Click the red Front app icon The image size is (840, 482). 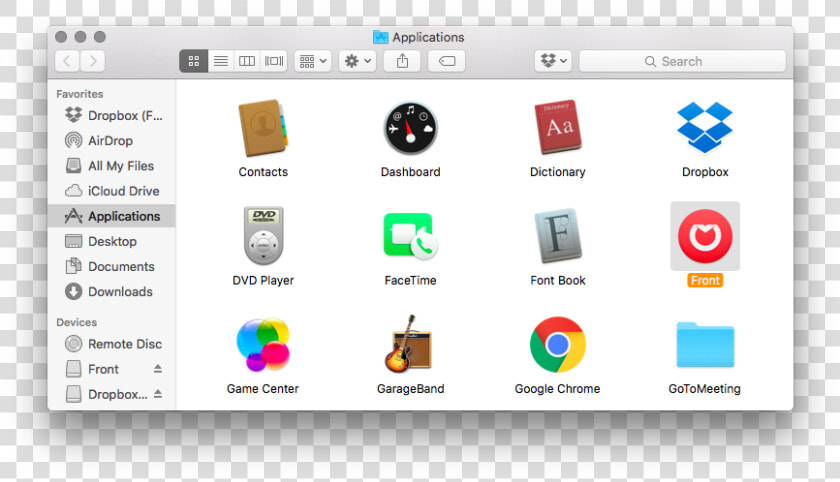(x=705, y=236)
